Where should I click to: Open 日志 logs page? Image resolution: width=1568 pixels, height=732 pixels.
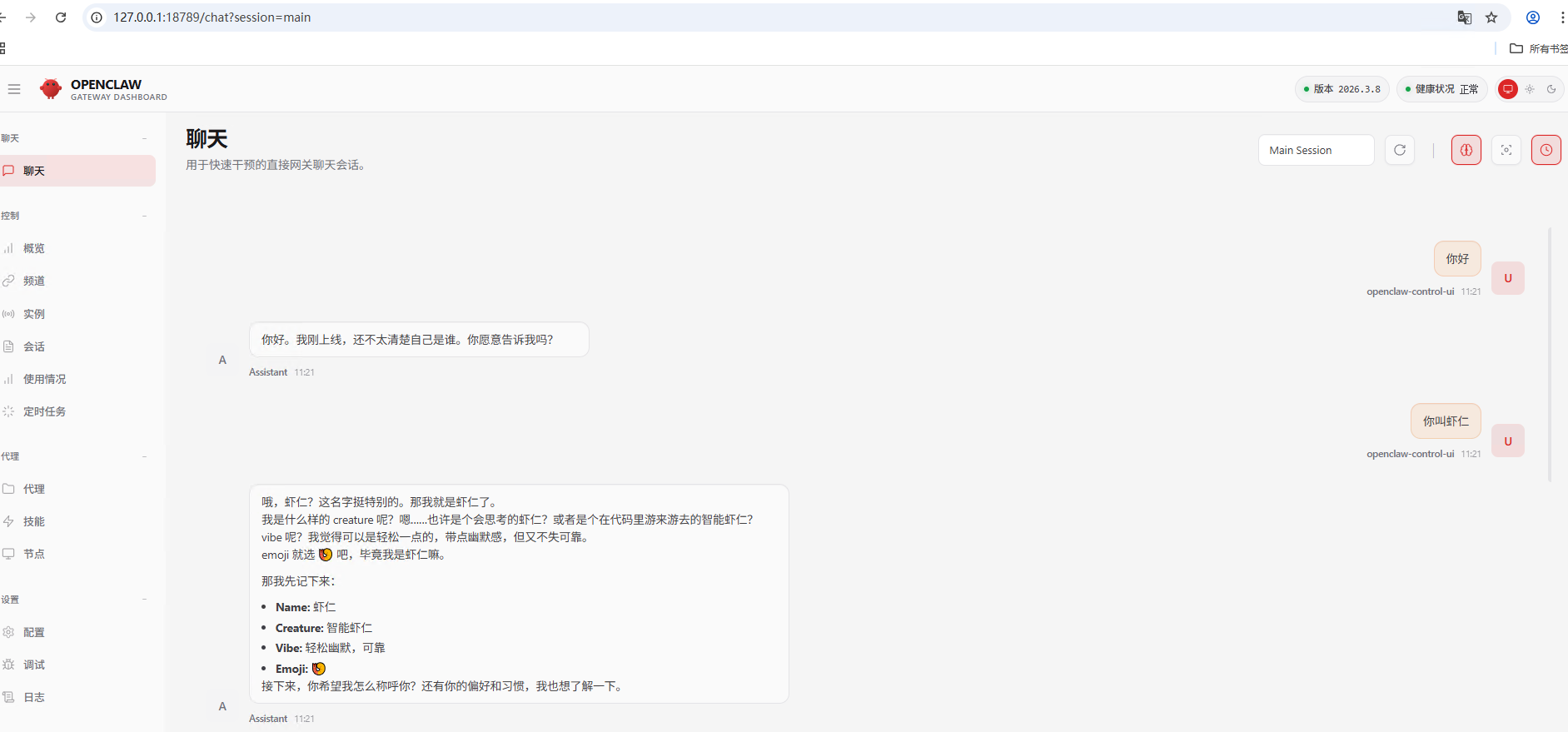77,697
